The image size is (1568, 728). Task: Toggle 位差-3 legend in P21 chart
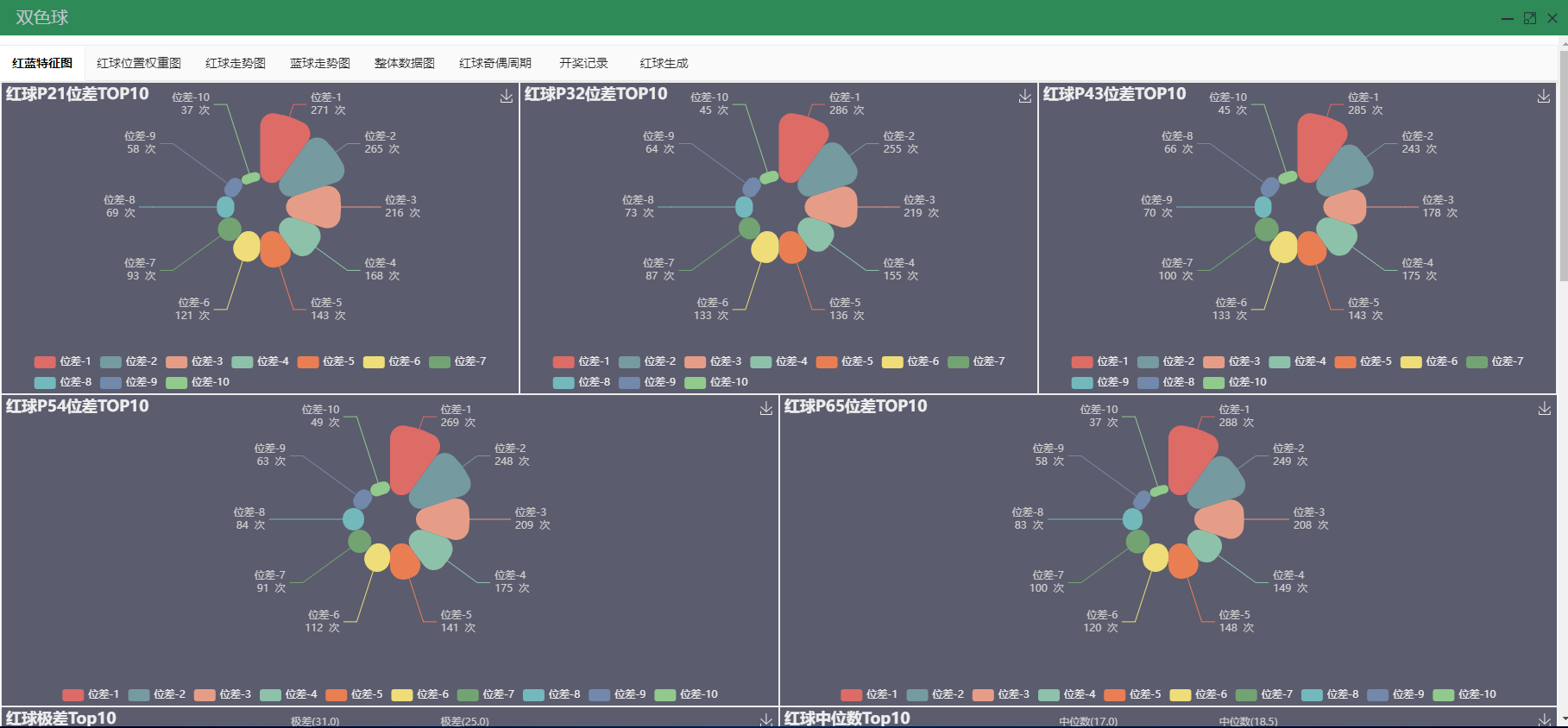[x=194, y=361]
